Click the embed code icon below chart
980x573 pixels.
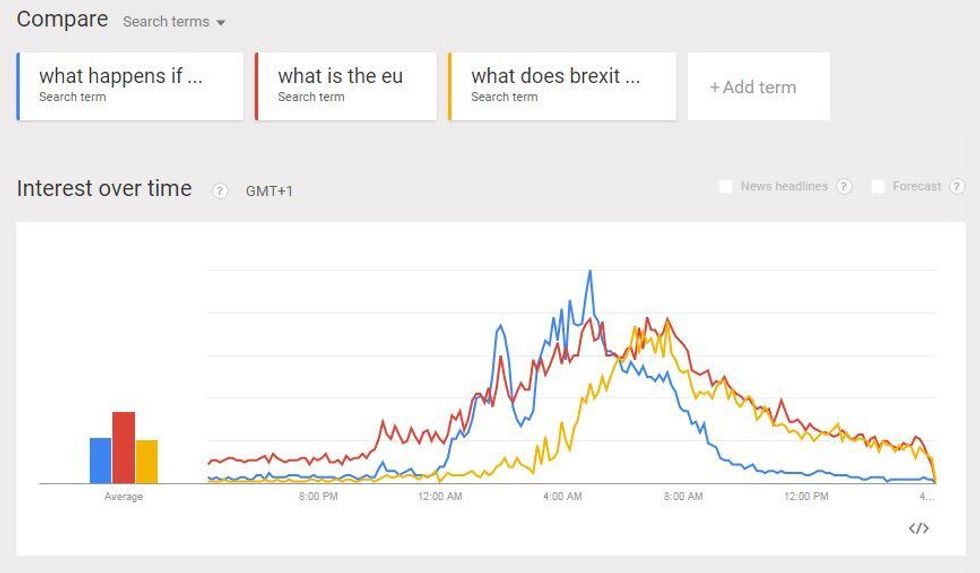point(919,528)
